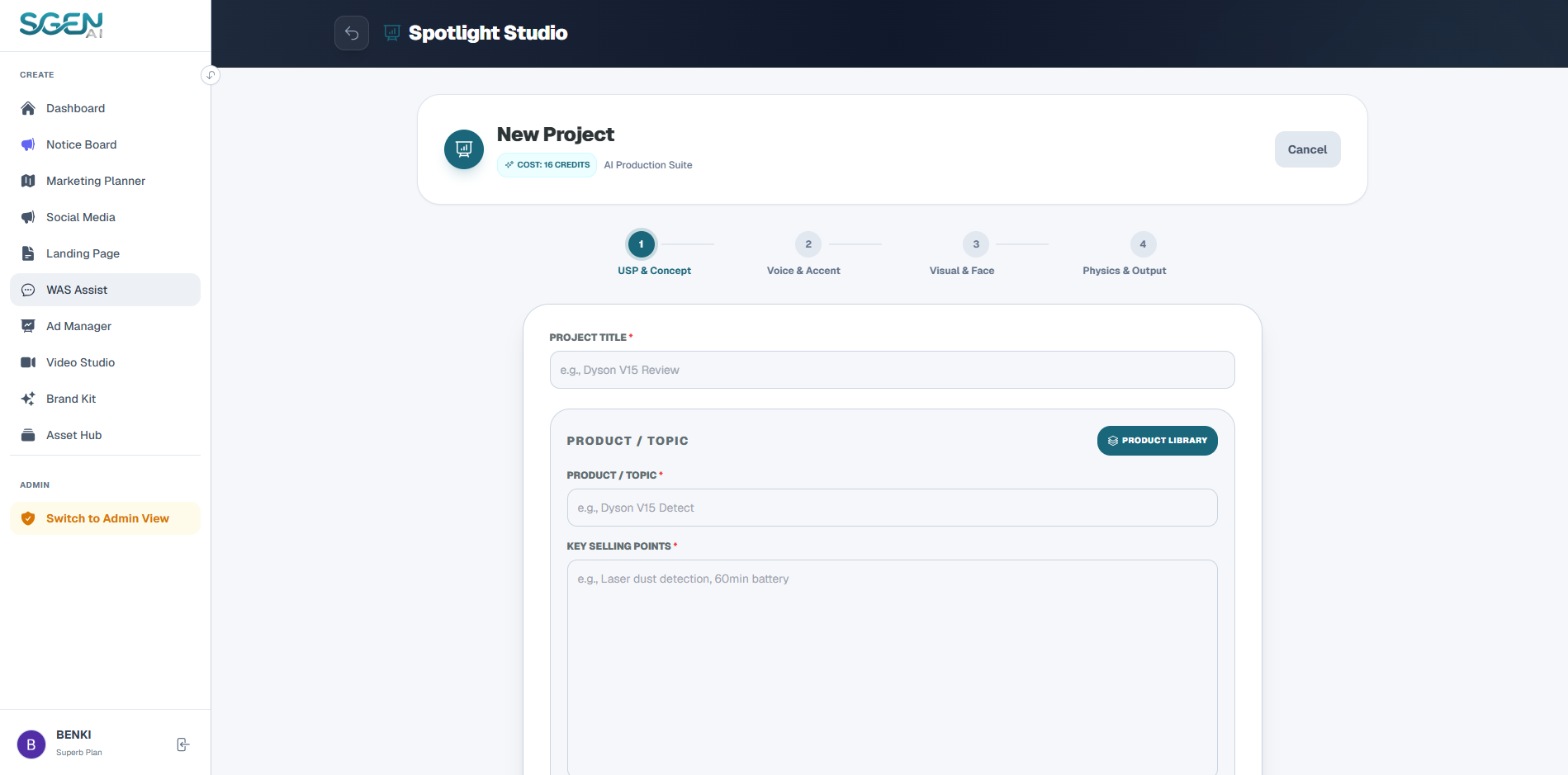Screen dimensions: 1568x775
Task: Jump to step 2 circle
Action: click(x=808, y=244)
